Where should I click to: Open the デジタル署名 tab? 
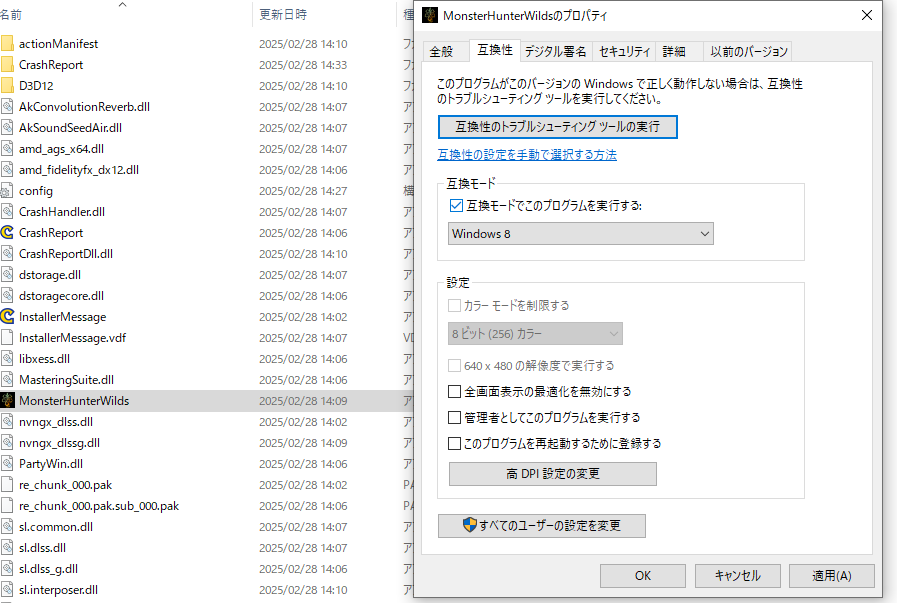(x=555, y=51)
